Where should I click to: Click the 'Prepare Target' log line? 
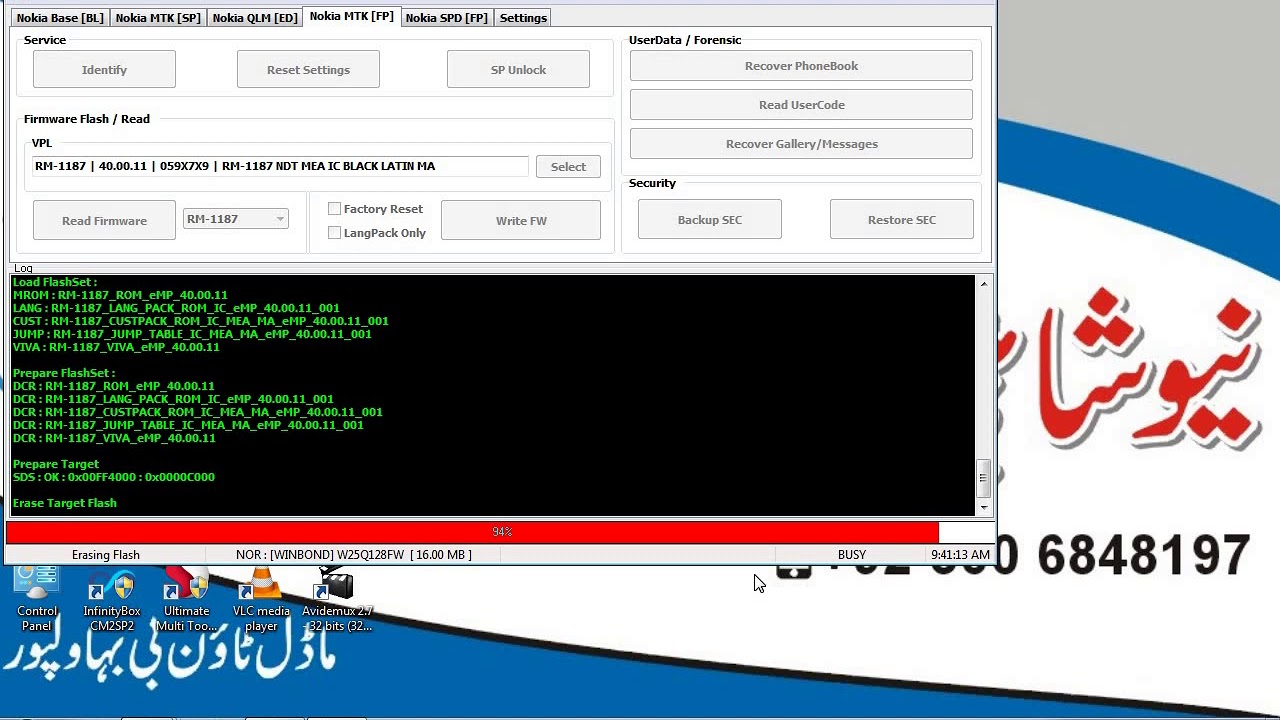pyautogui.click(x=56, y=465)
